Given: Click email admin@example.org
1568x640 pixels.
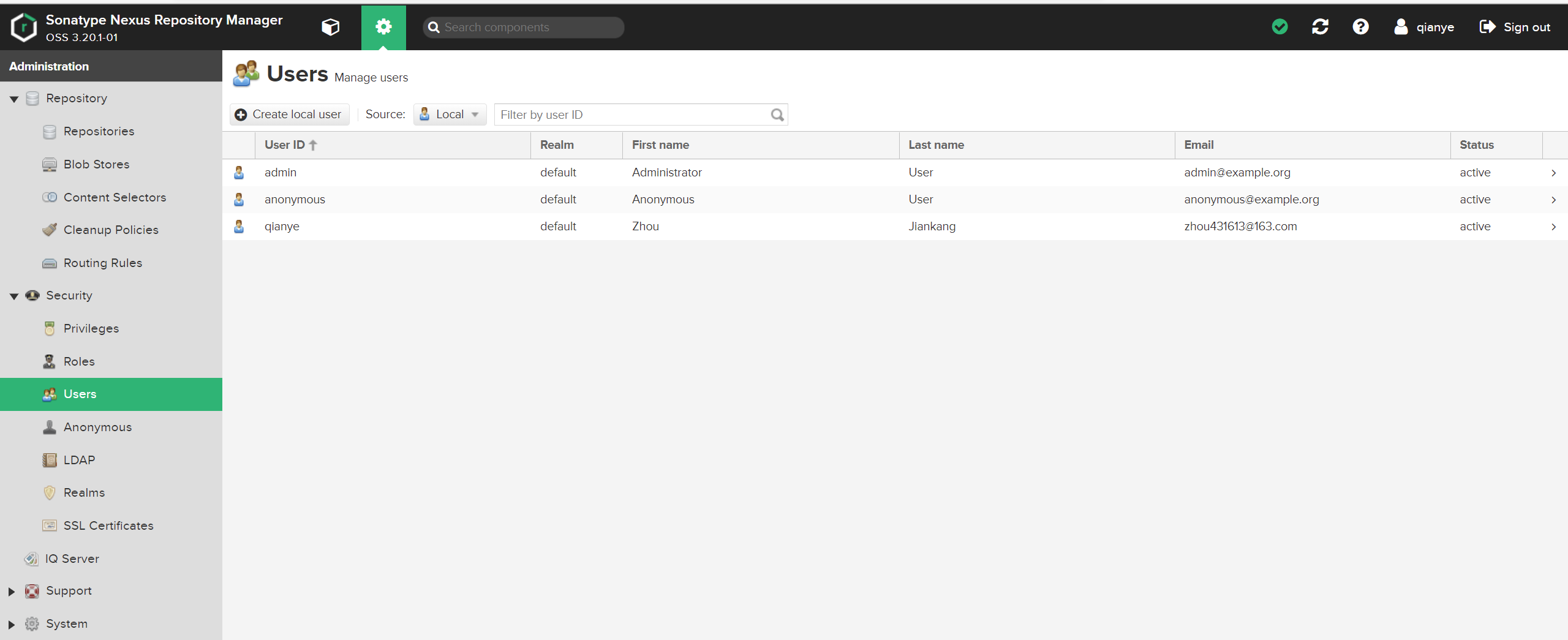Looking at the screenshot, I should coord(1237,173).
